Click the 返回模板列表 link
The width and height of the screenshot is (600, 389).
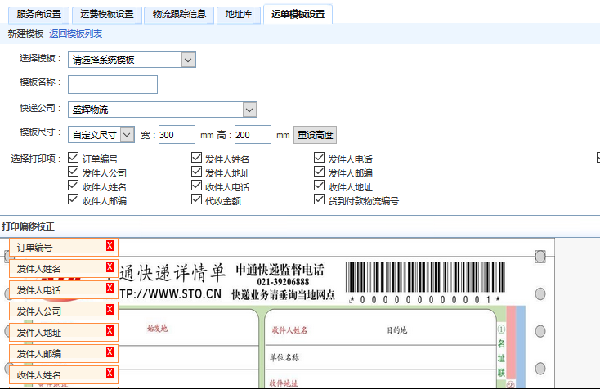[76, 34]
